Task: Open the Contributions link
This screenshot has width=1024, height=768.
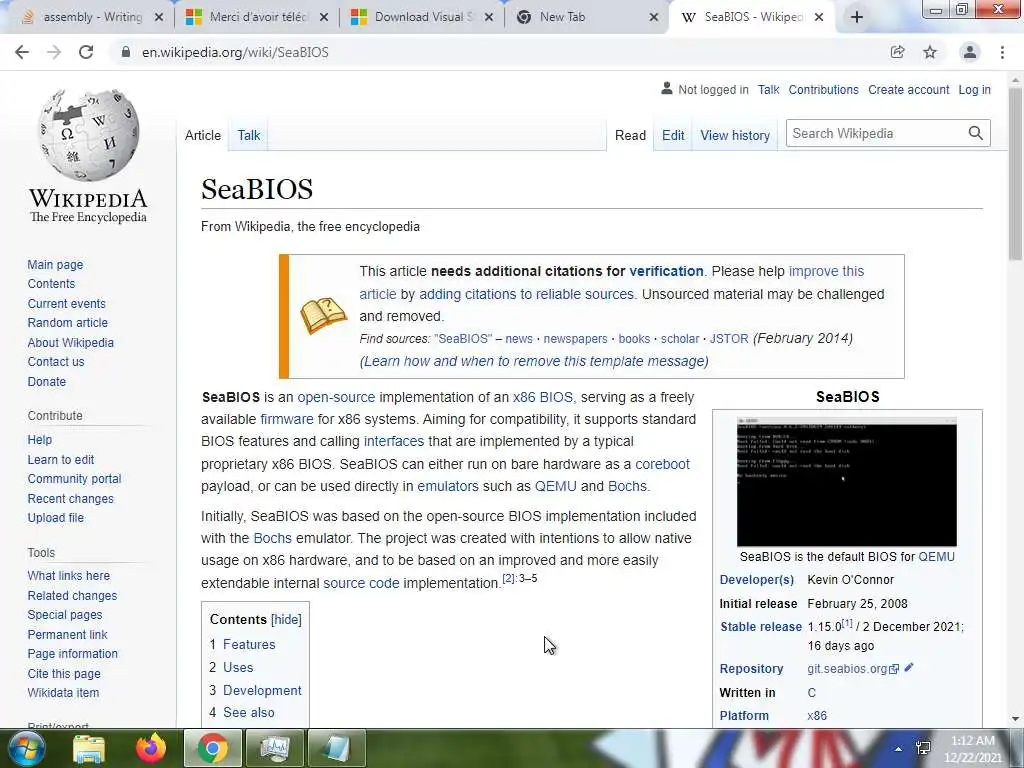Action: pos(823,89)
